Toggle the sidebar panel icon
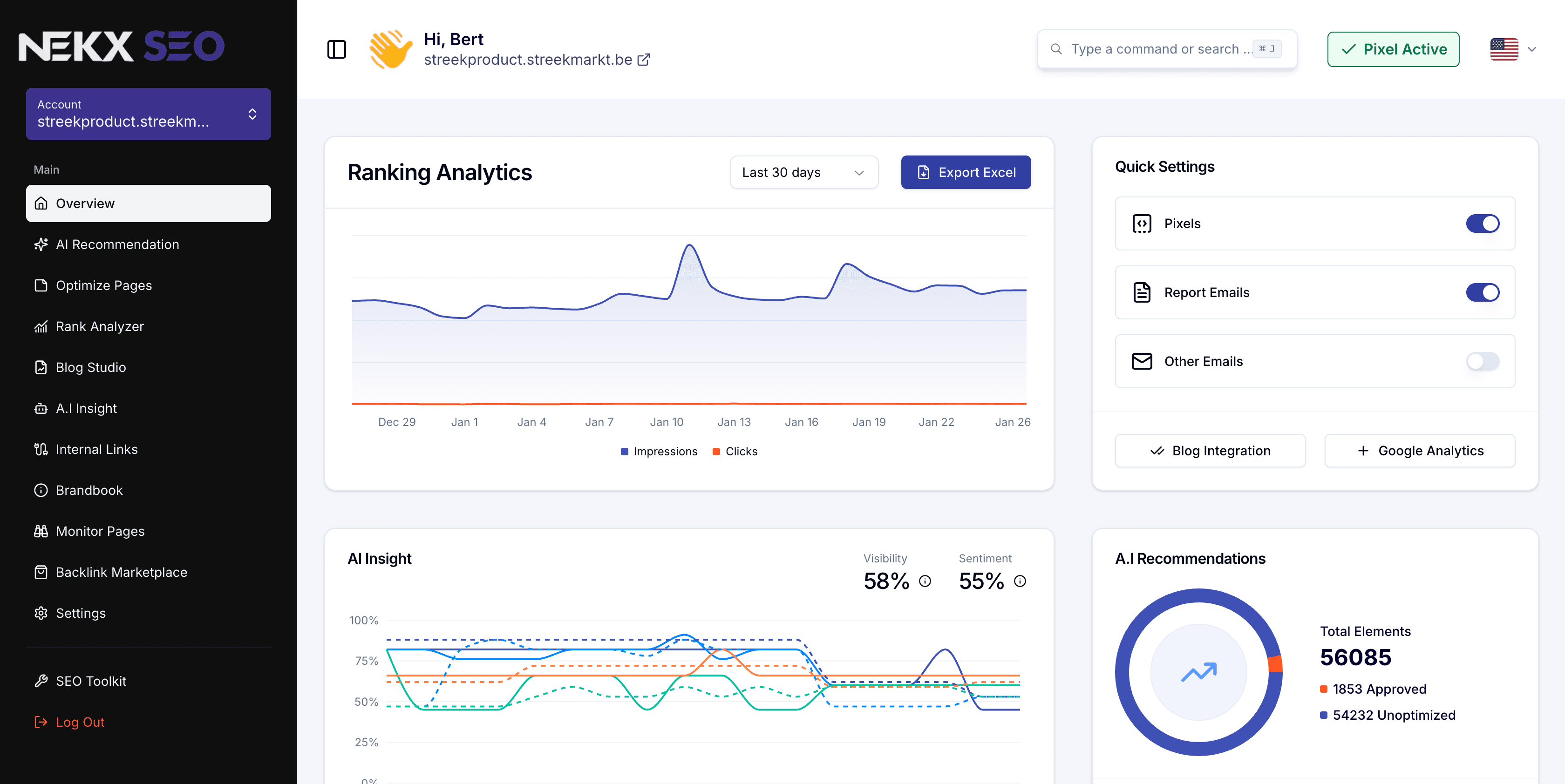The image size is (1565, 784). pos(337,49)
